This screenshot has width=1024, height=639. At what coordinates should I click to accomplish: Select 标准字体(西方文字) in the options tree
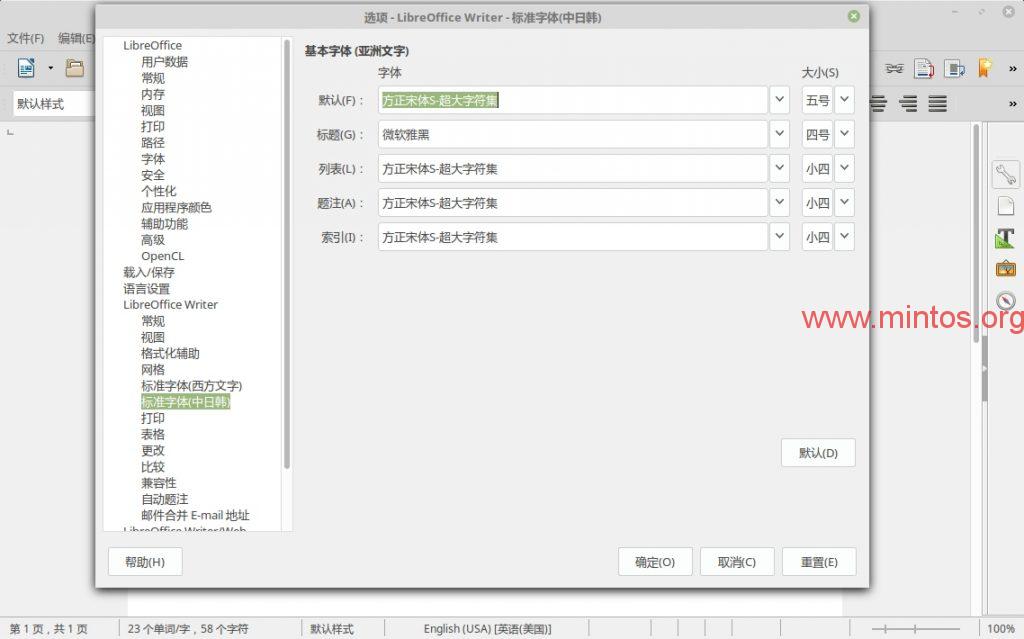click(191, 386)
